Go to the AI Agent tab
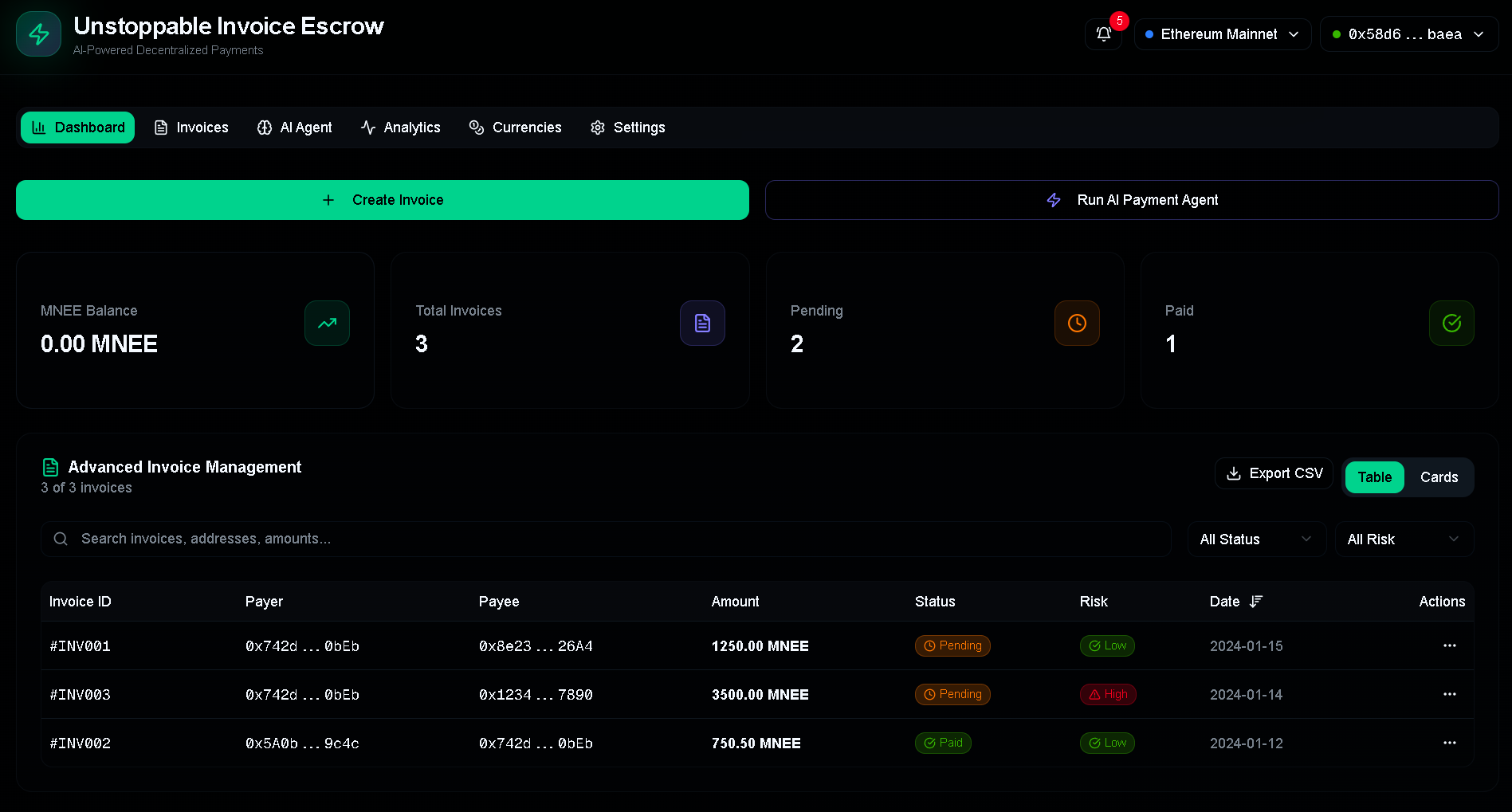The height and width of the screenshot is (812, 1512). tap(295, 127)
